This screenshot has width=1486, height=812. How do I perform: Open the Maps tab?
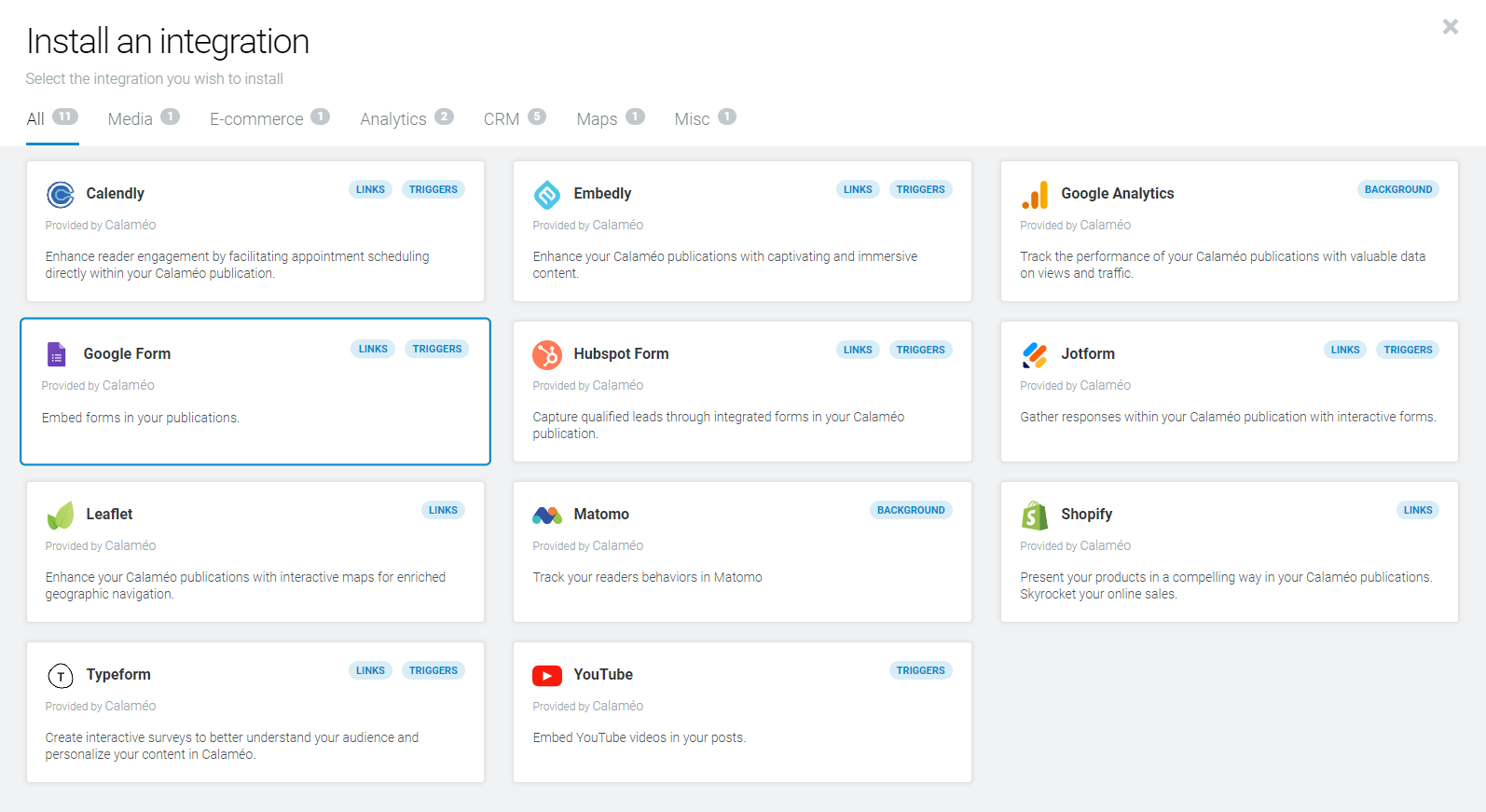[x=611, y=119]
